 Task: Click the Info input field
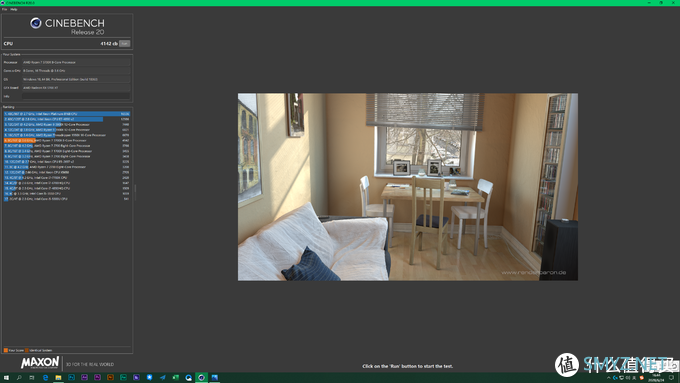tap(76, 96)
